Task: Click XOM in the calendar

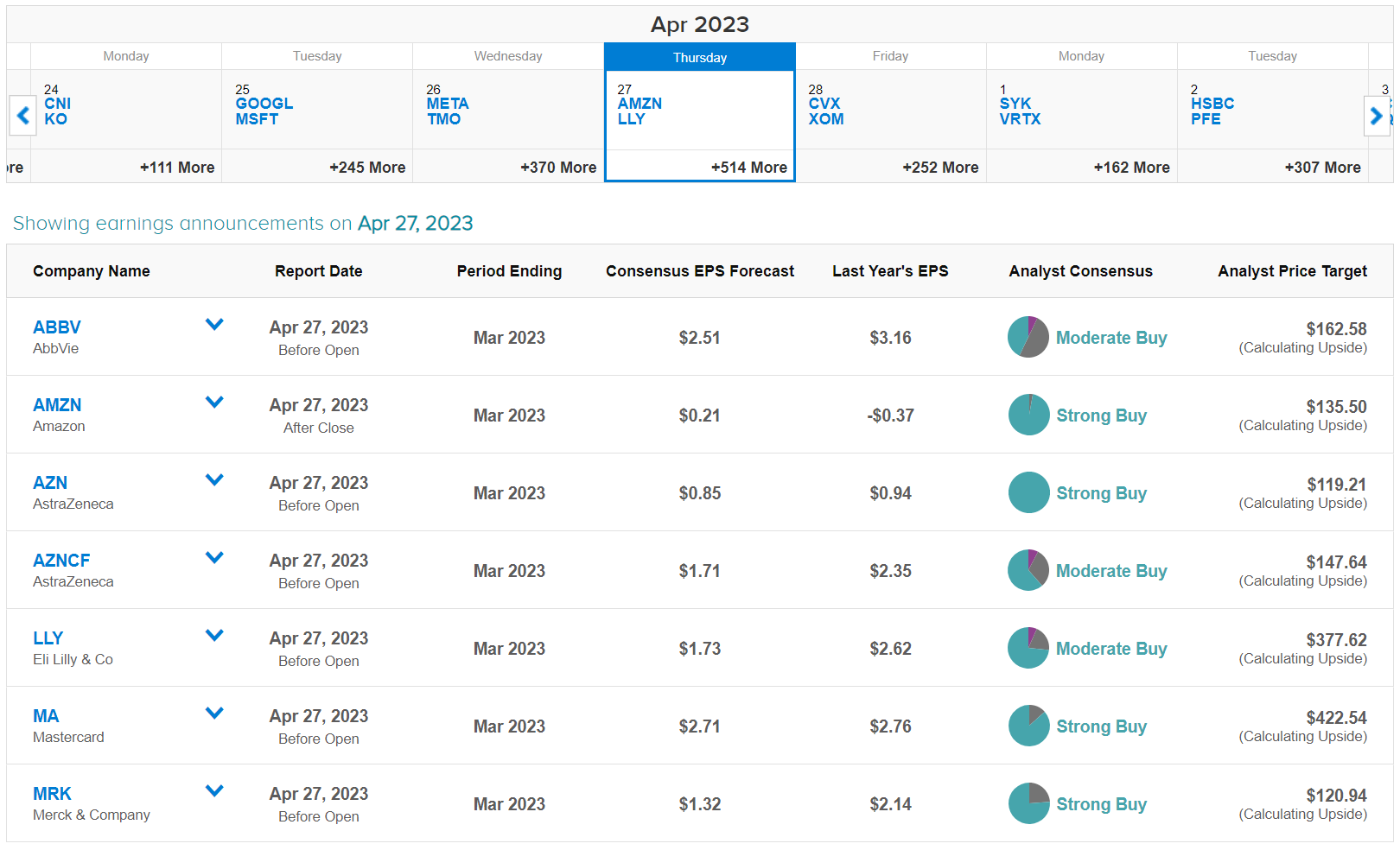Action: 826,119
